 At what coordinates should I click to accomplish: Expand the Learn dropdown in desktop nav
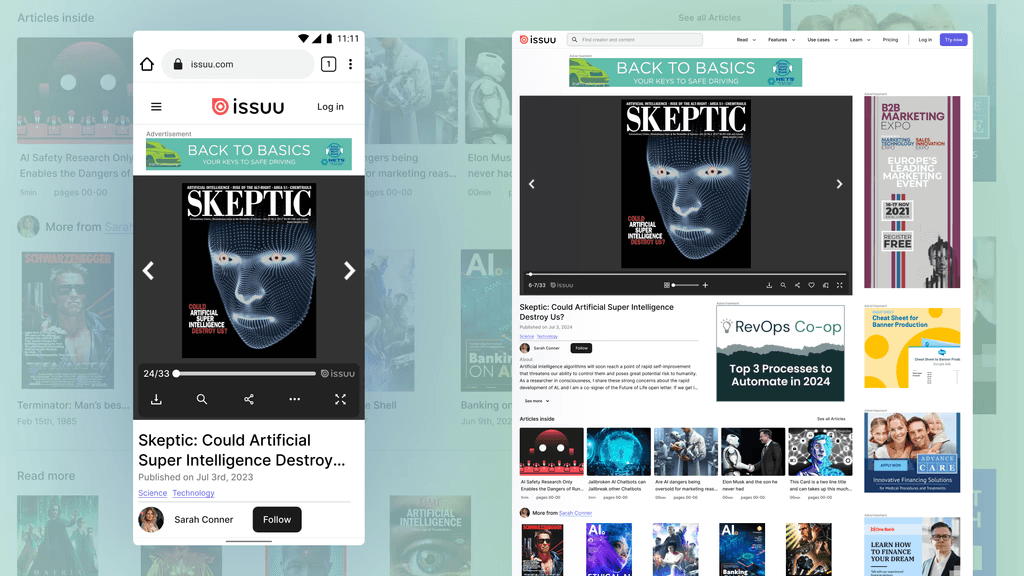[859, 40]
